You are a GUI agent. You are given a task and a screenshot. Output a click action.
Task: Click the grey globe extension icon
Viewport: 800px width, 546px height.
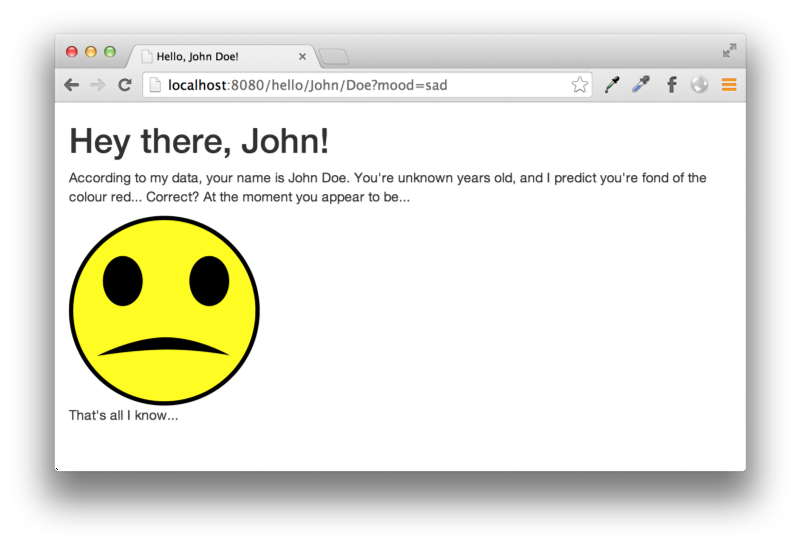click(699, 85)
